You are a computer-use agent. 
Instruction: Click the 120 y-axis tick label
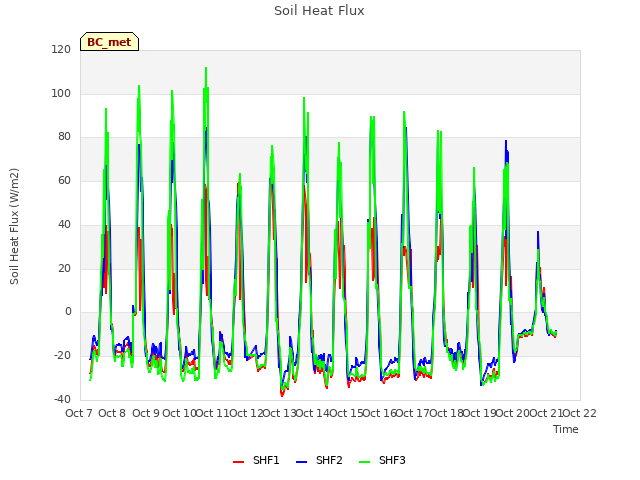(x=61, y=49)
